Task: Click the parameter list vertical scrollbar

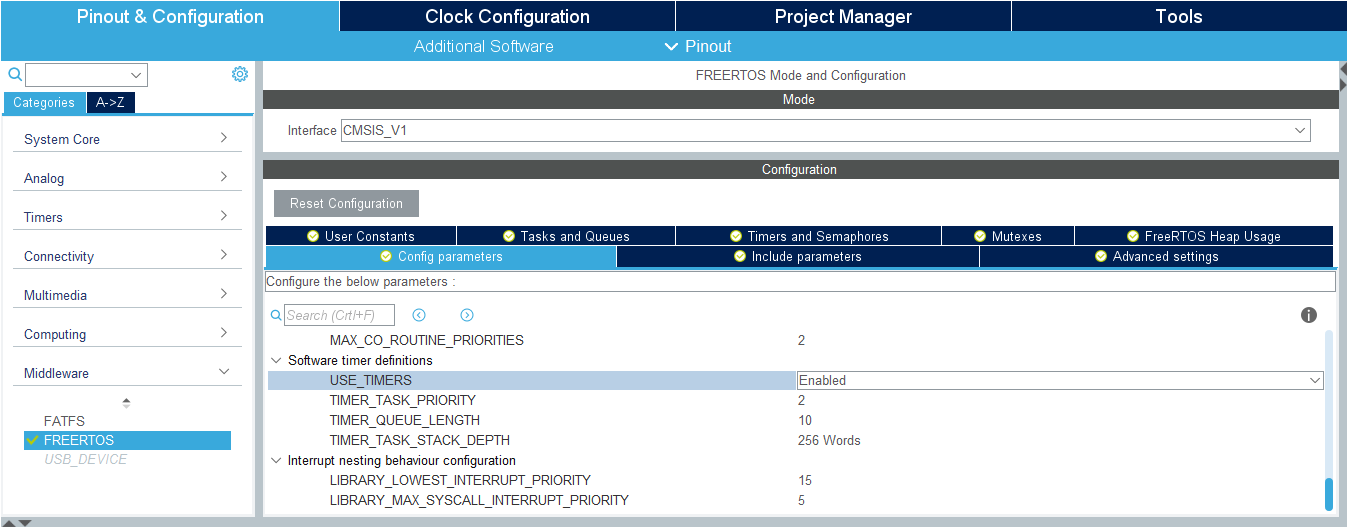Action: 1329,494
